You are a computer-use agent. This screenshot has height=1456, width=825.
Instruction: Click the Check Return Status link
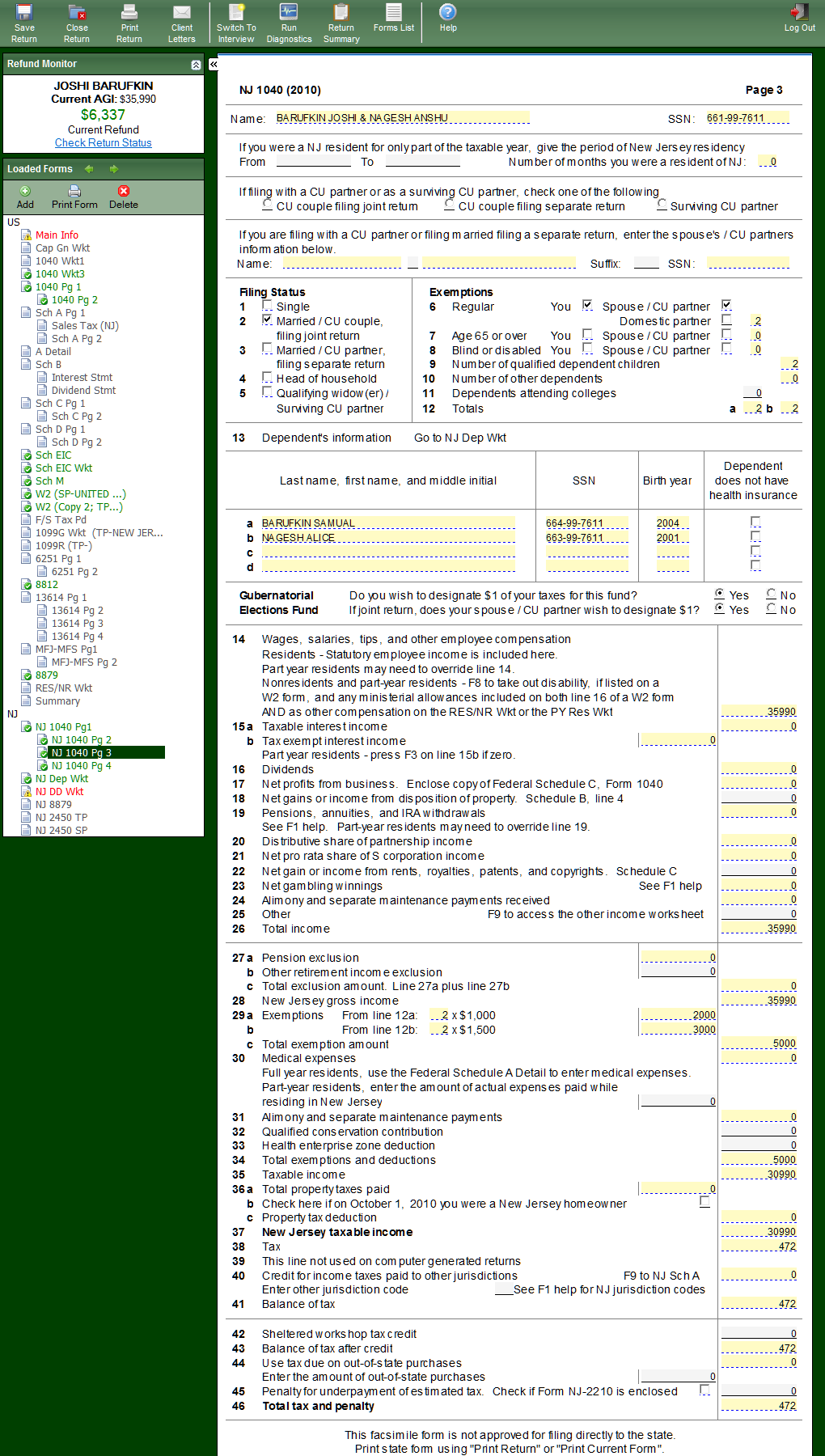(x=104, y=143)
